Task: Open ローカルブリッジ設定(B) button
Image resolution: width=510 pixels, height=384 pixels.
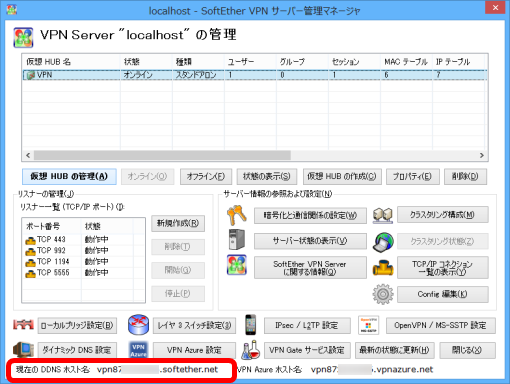Action: click(x=77, y=325)
